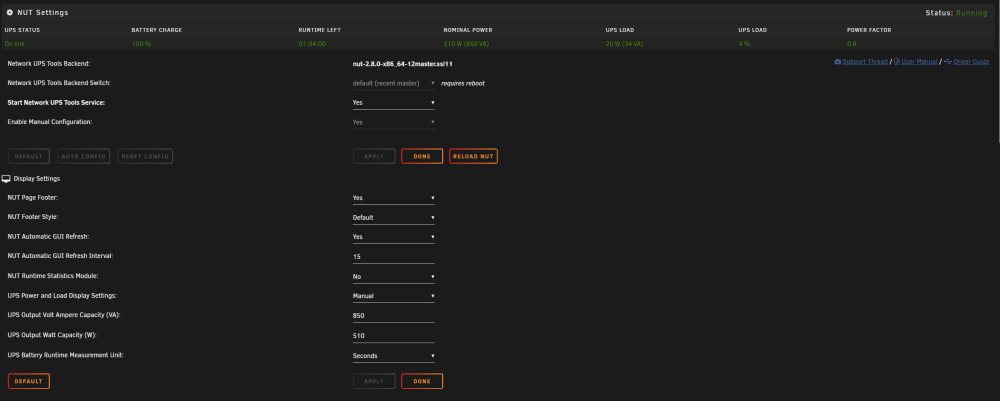The height and width of the screenshot is (401, 1000).
Task: Click the User Manual document icon
Action: (897, 62)
